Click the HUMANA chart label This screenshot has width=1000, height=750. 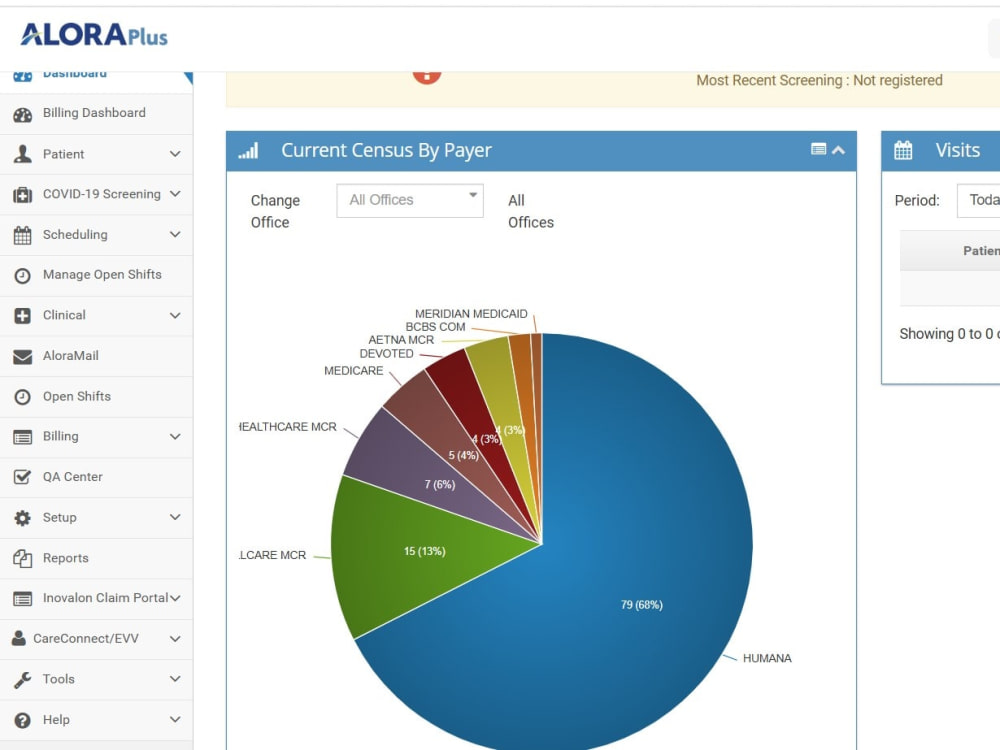coord(767,658)
